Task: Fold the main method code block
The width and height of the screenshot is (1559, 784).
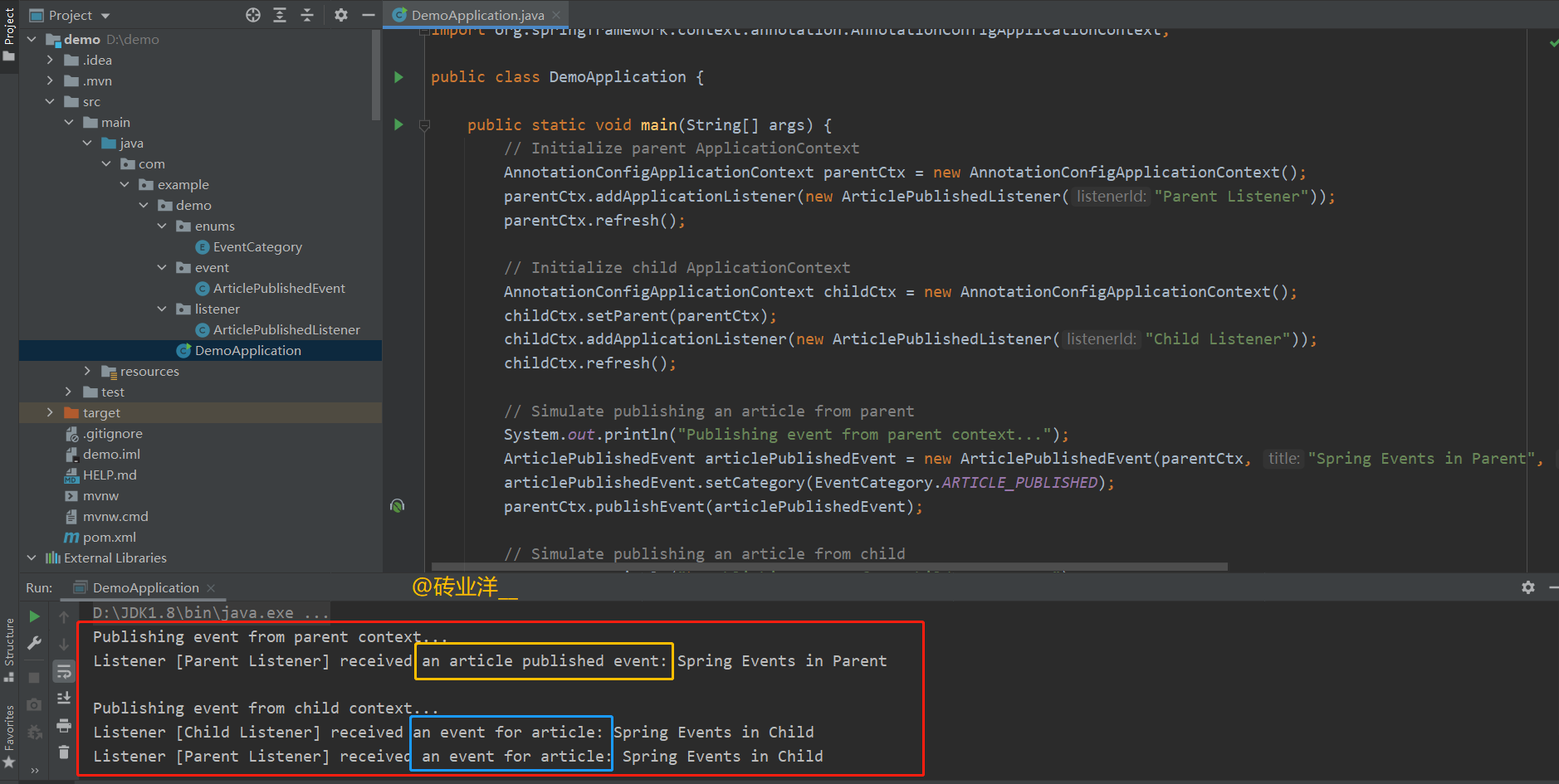Action: [x=424, y=125]
